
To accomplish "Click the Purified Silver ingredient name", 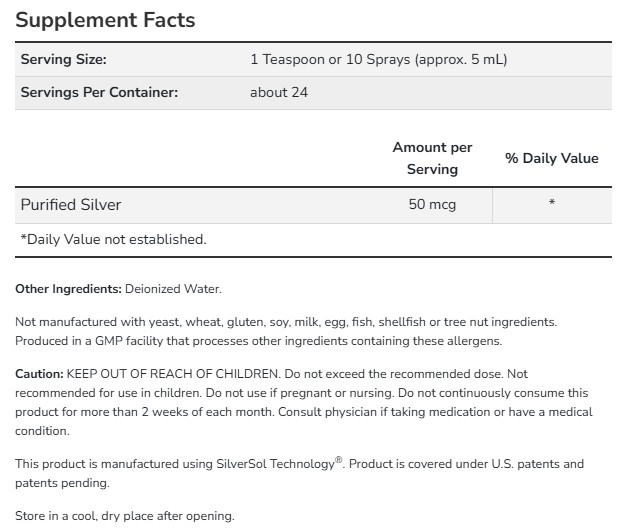I will click(71, 205).
